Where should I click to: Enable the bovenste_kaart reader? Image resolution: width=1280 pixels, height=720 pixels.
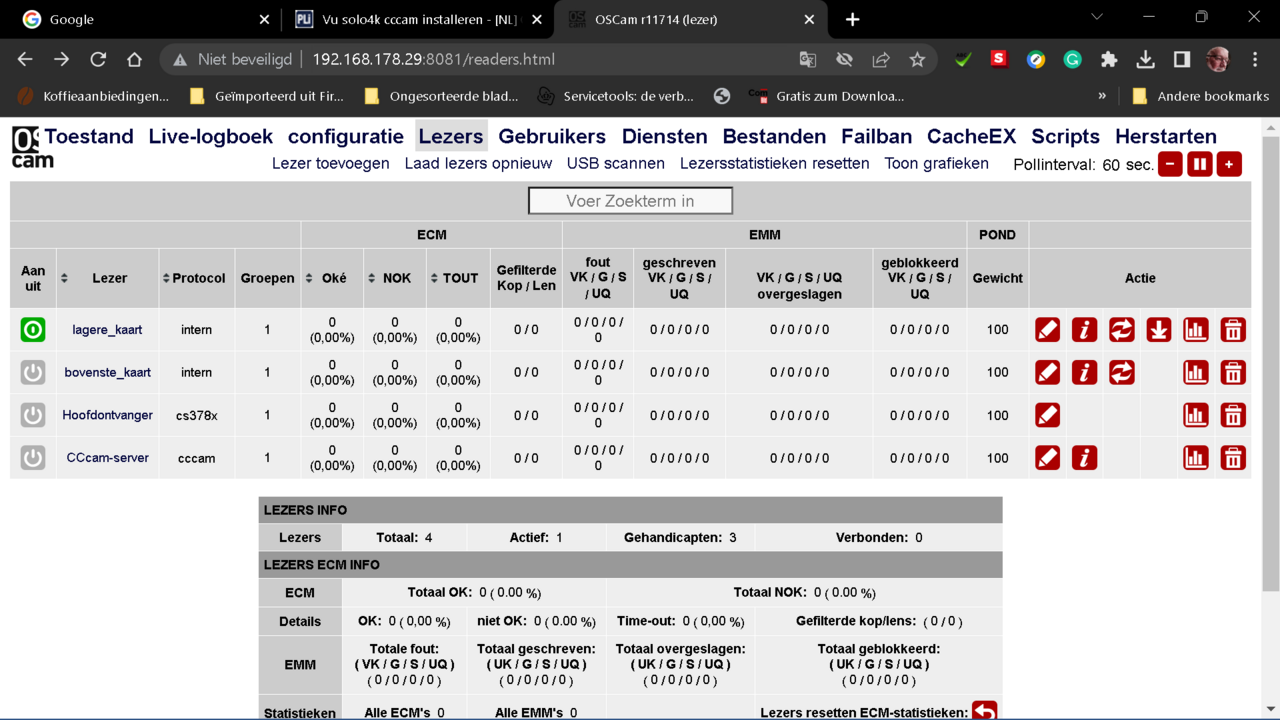[33, 372]
